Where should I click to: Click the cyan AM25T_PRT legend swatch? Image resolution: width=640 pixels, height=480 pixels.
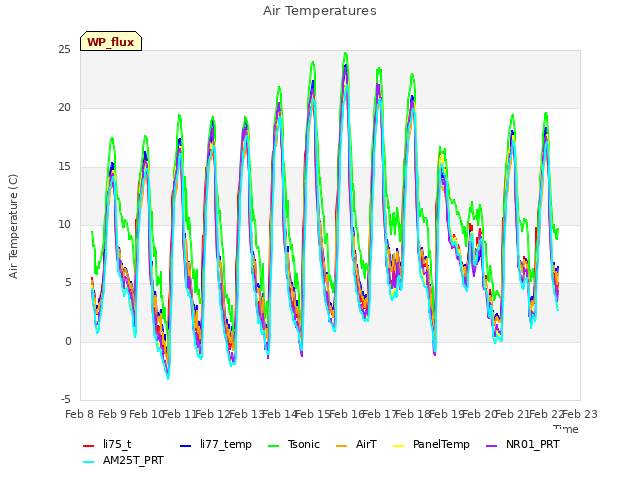point(89,462)
